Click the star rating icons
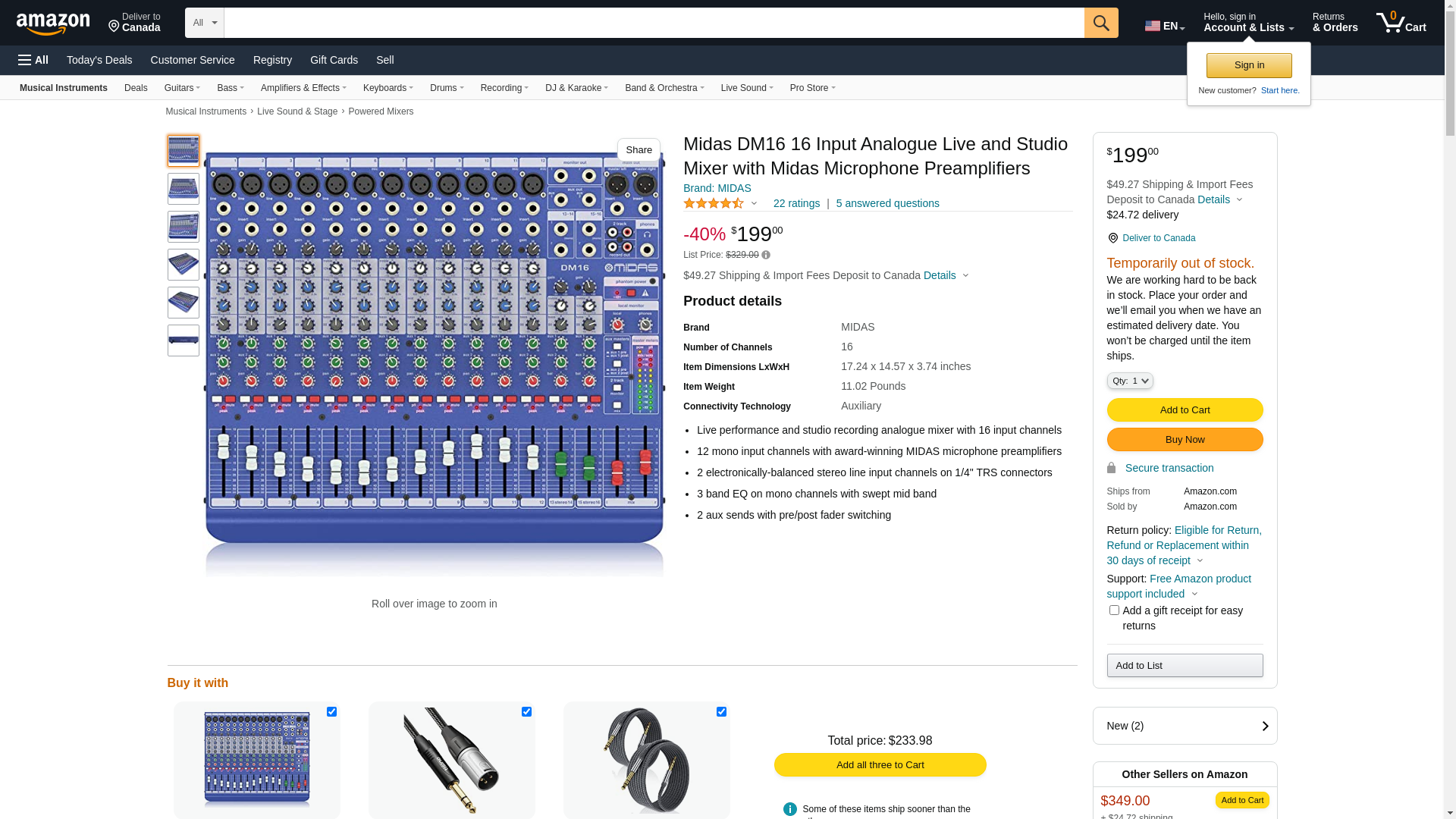Image resolution: width=1456 pixels, height=819 pixels. click(x=713, y=203)
